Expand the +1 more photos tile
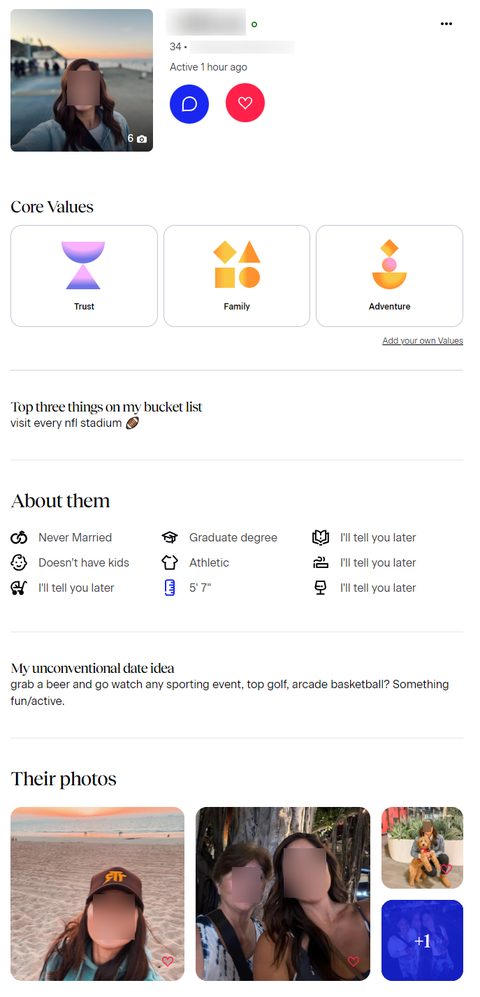The image size is (480, 997). coord(422,940)
